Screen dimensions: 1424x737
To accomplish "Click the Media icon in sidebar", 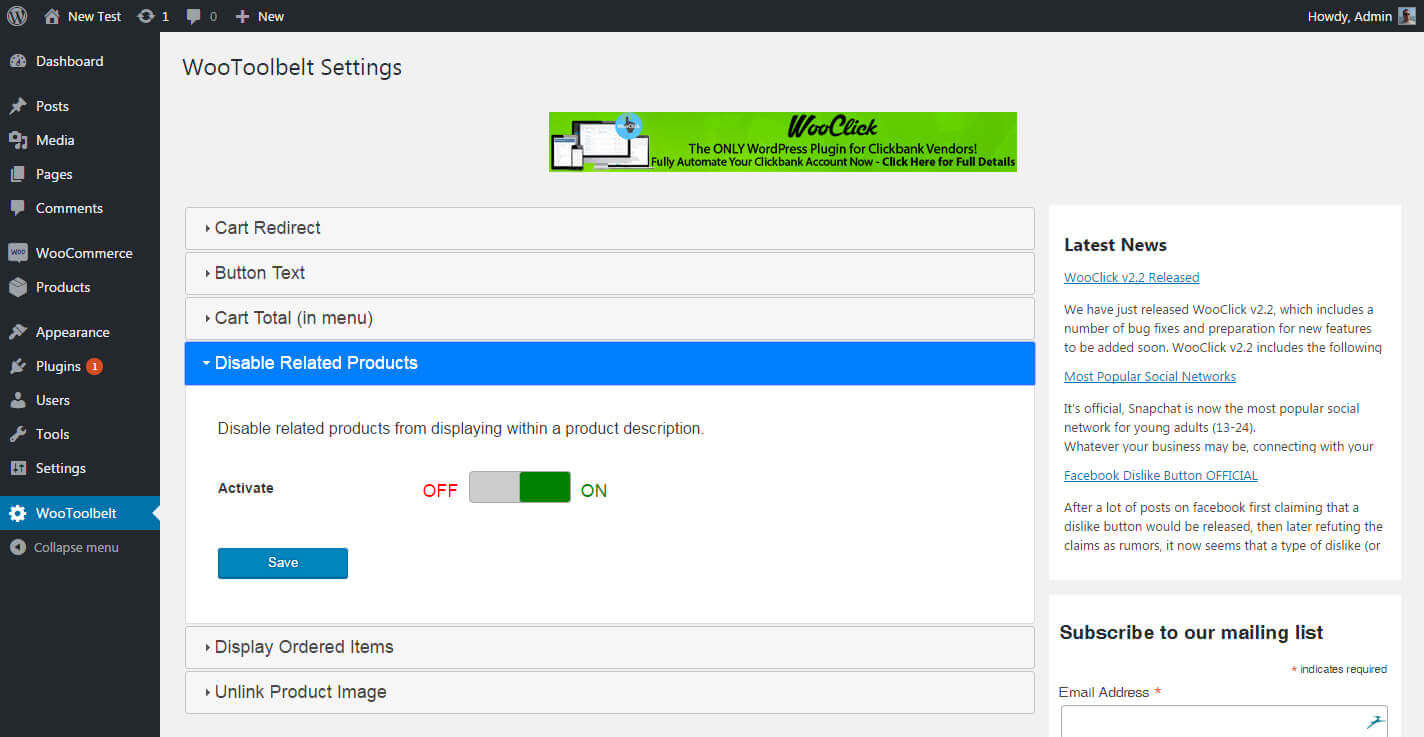I will point(17,140).
